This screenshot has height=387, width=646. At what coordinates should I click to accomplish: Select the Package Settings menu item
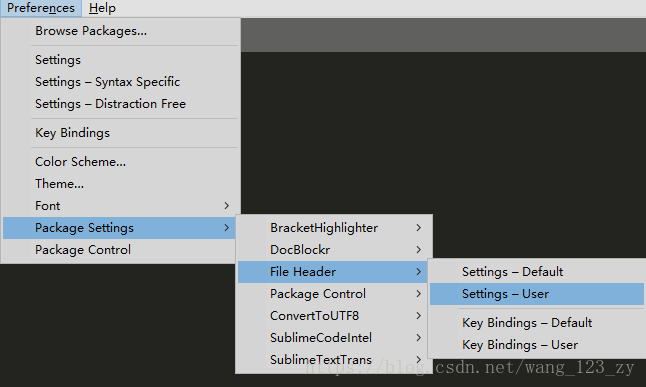(x=119, y=228)
